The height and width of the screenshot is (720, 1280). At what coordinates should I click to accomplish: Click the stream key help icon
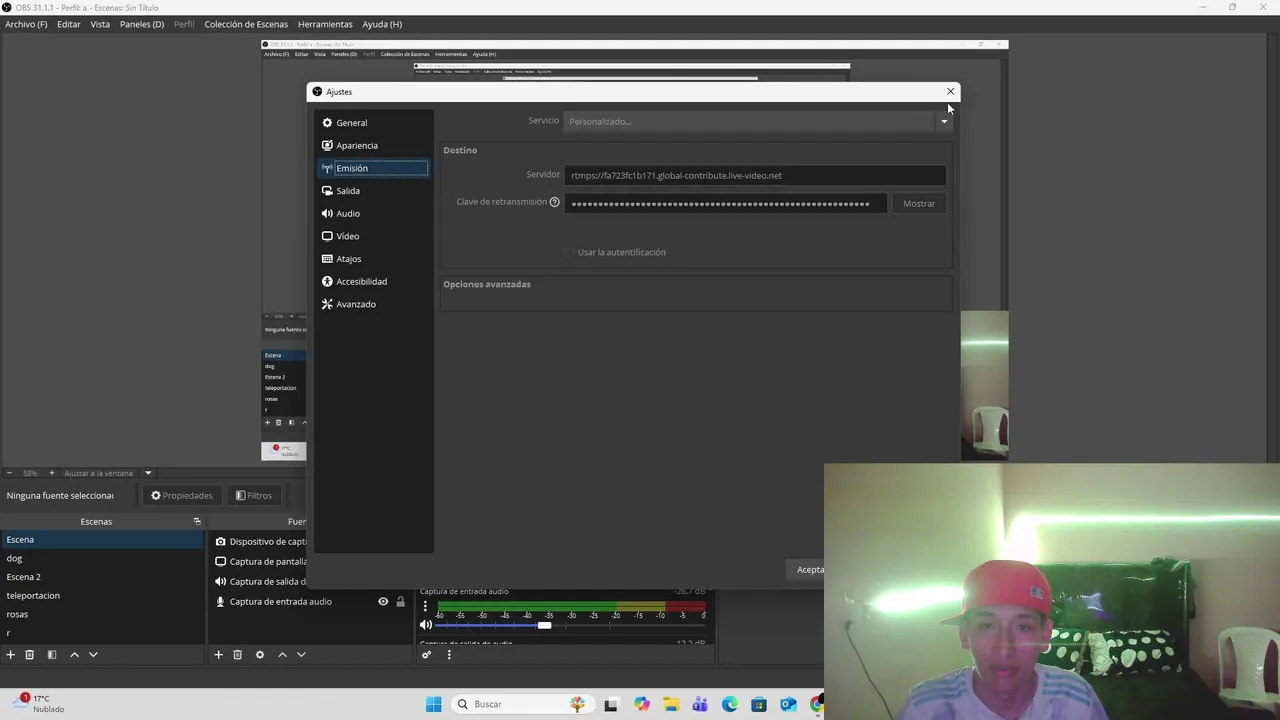click(554, 202)
